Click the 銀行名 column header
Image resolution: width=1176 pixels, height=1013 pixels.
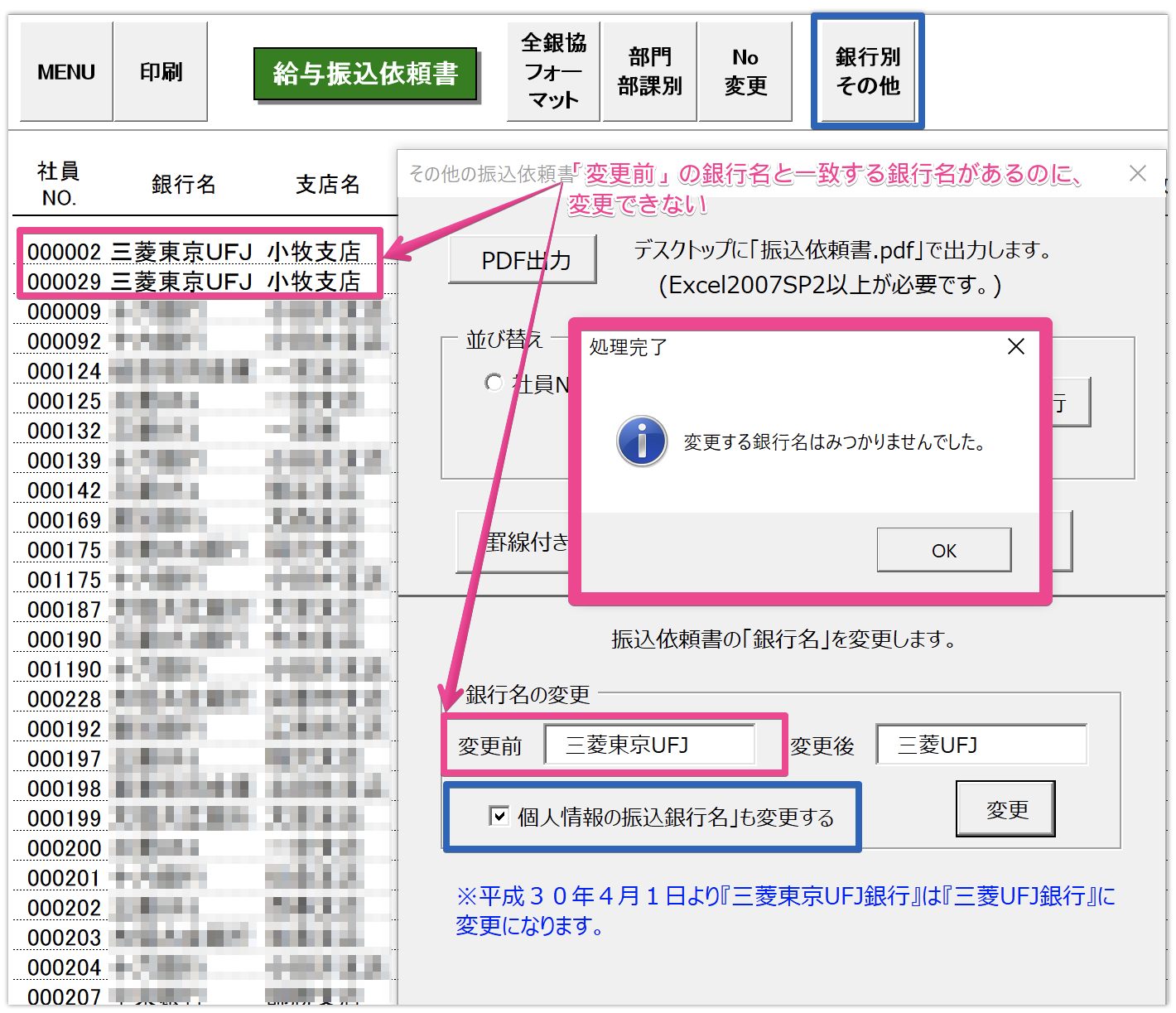[184, 184]
